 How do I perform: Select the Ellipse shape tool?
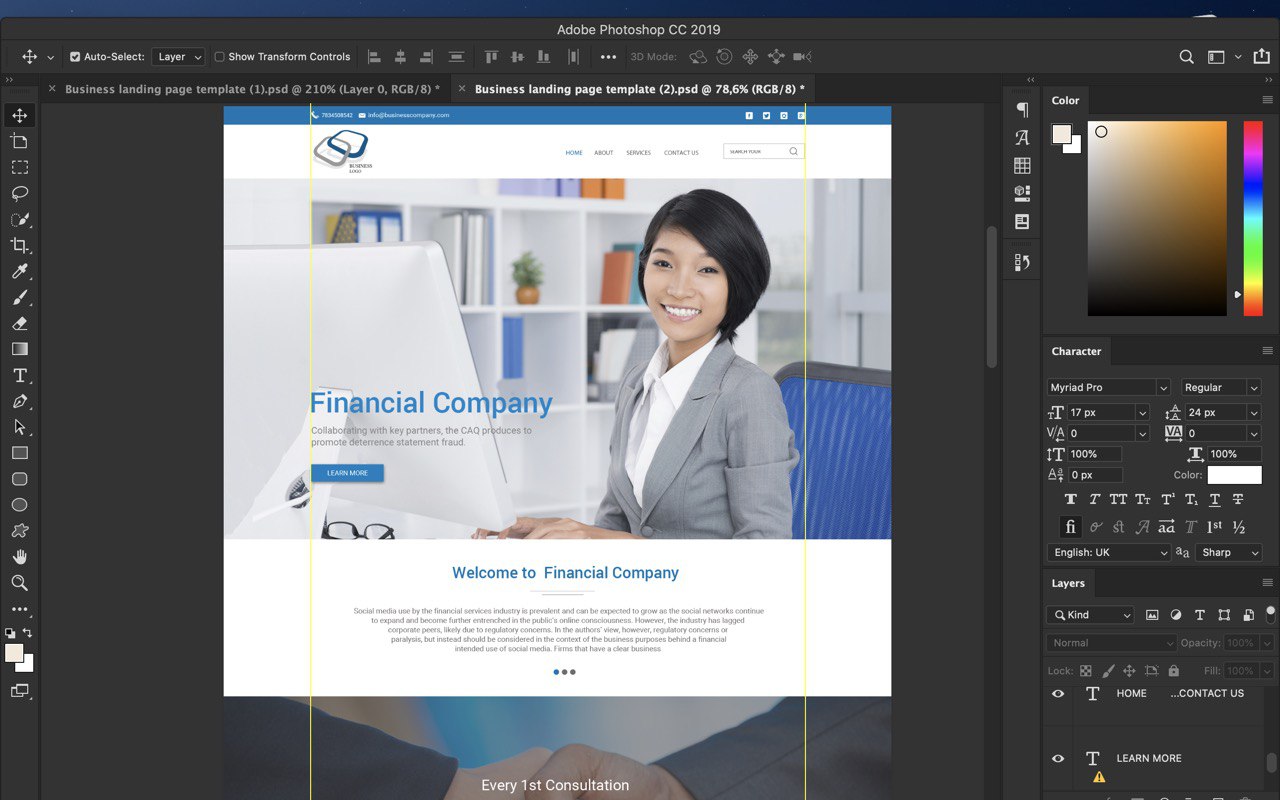coord(19,505)
